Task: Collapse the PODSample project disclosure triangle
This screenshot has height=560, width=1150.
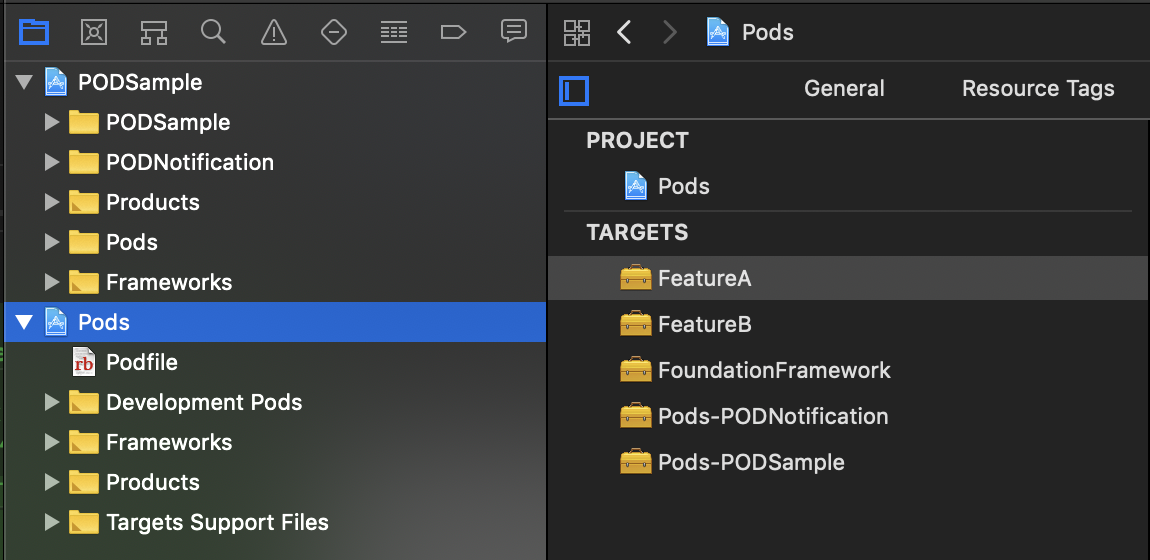Action: point(25,83)
